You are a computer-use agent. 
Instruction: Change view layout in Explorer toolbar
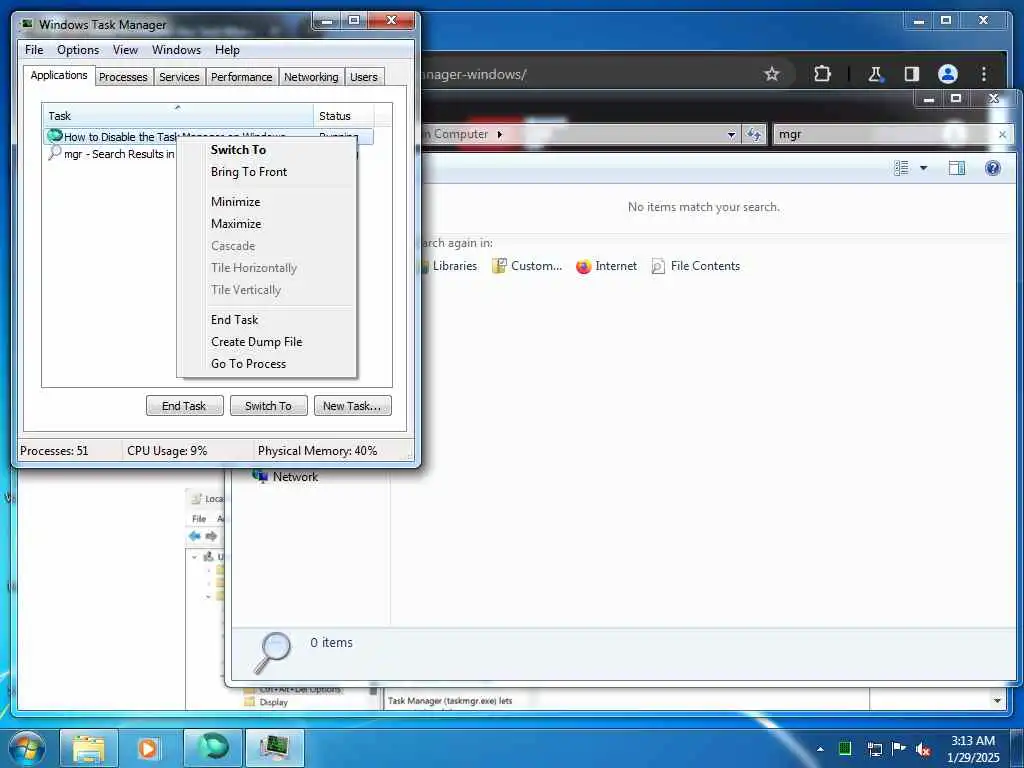(901, 168)
